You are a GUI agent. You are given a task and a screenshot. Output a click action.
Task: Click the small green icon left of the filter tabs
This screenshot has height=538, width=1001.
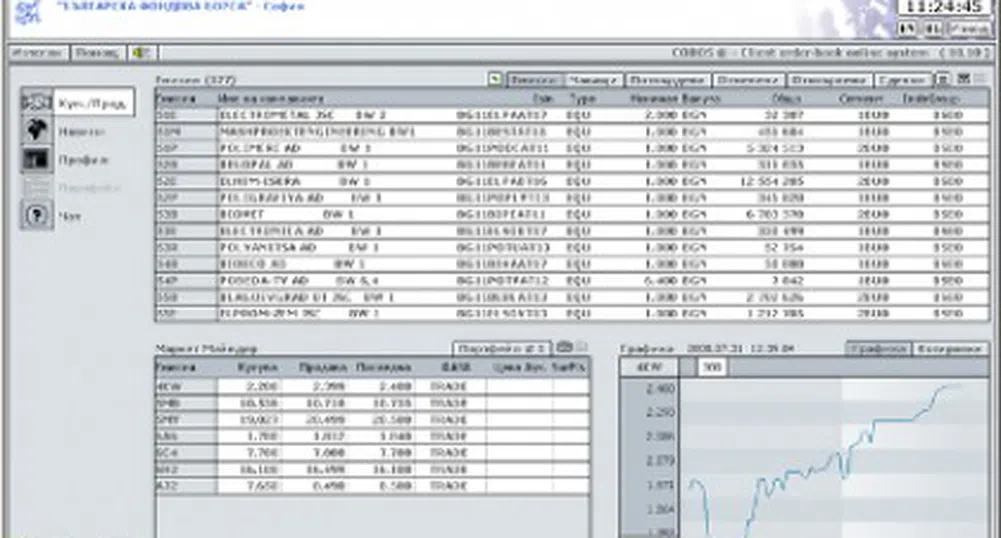[x=494, y=79]
